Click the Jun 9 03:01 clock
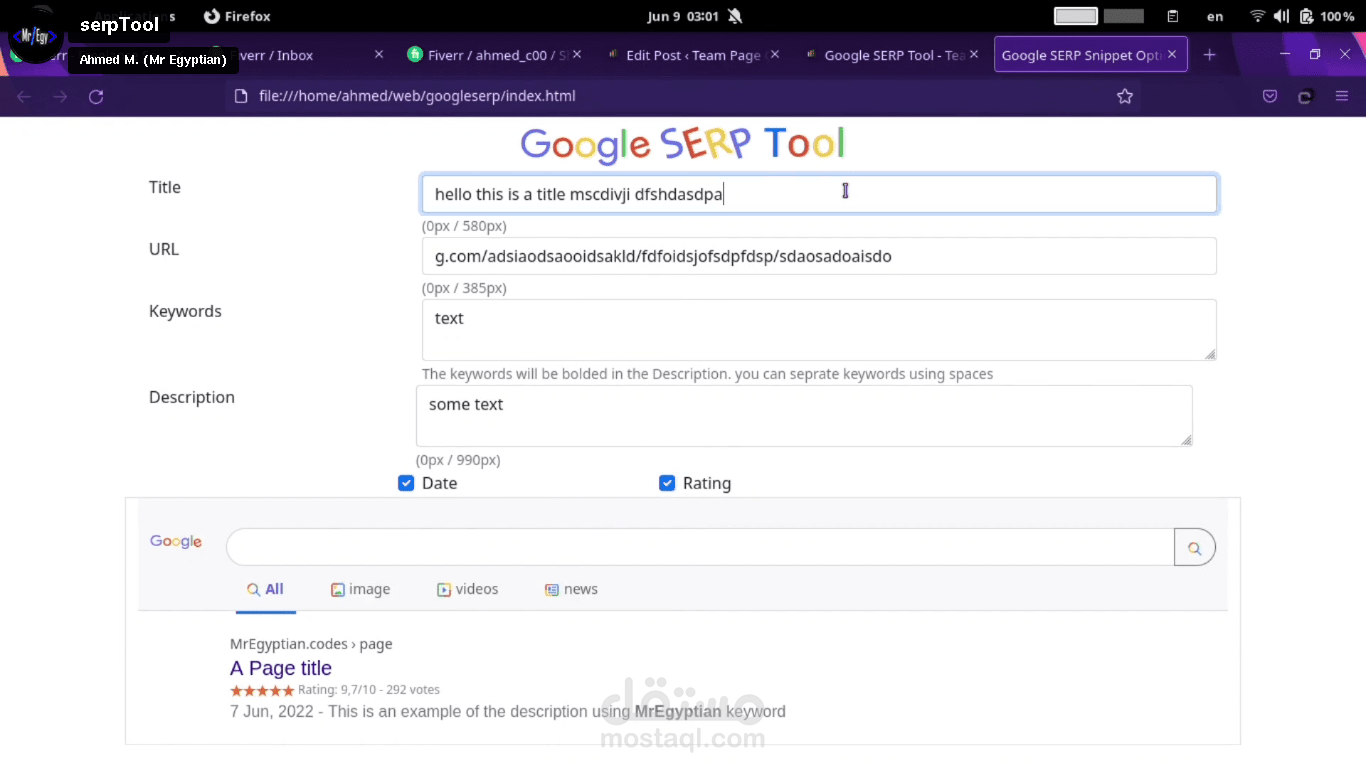 tap(683, 16)
